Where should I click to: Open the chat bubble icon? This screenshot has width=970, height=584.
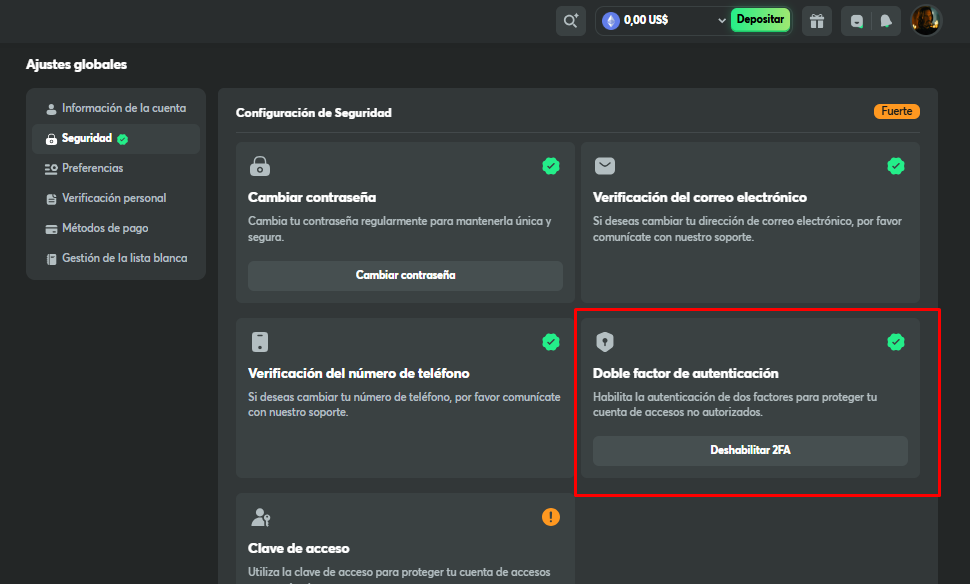point(856,19)
